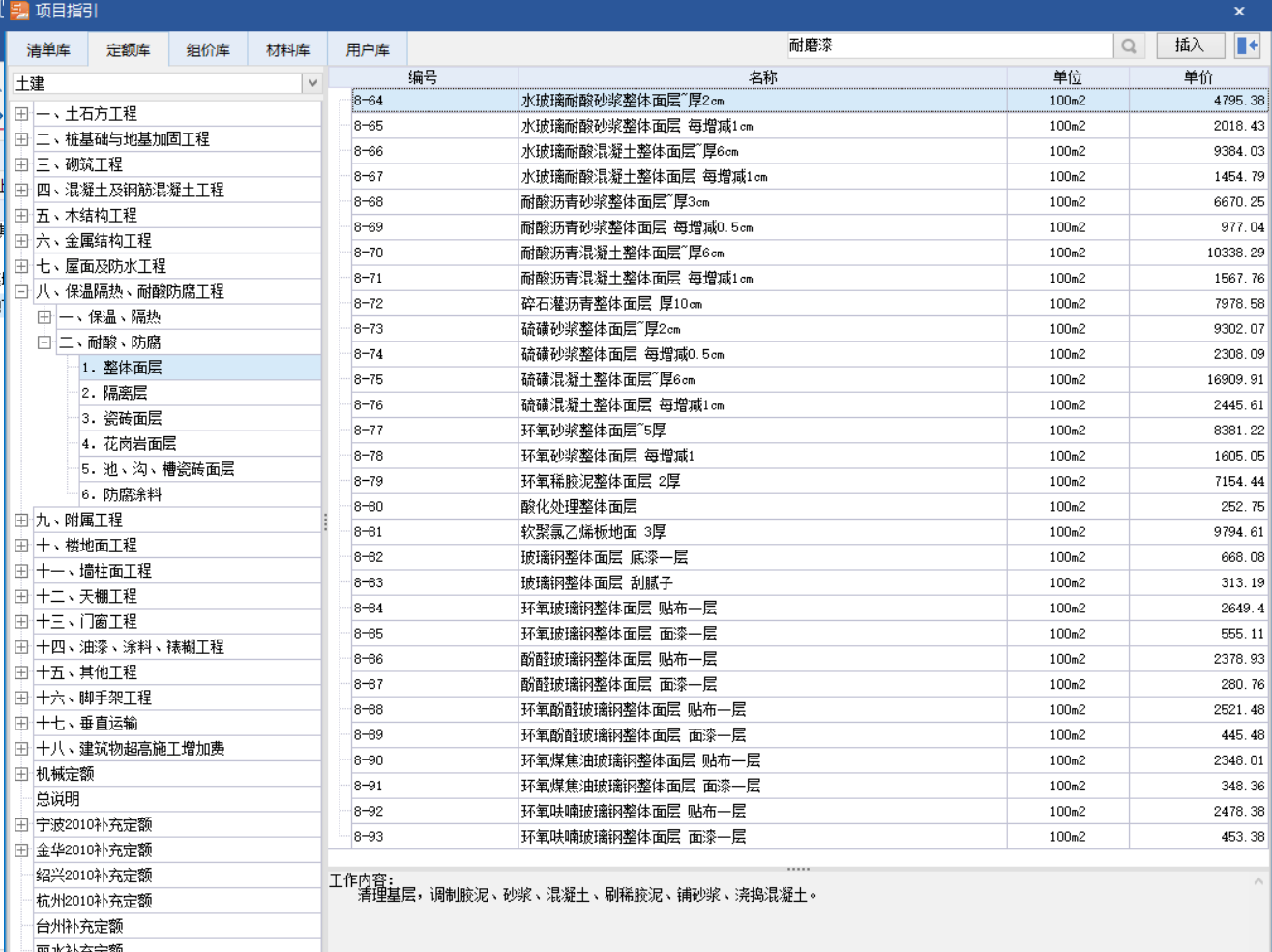Expand 一、保温、隔热 sub-node
Viewport: 1272px width, 952px height.
(x=44, y=316)
